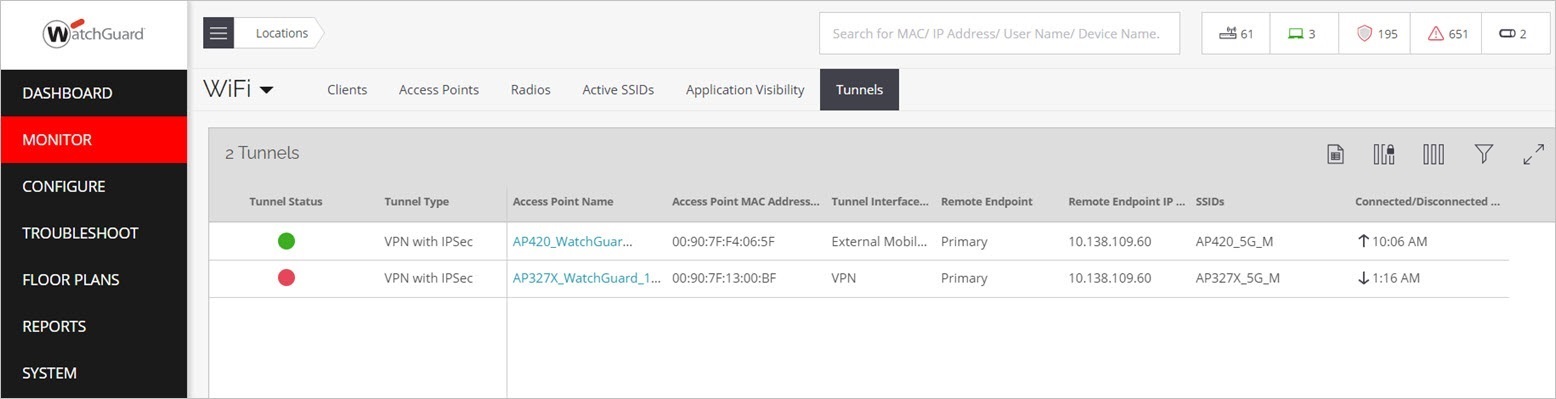Open security shield alerts 195
This screenshot has width=1556, height=399.
tap(1376, 33)
